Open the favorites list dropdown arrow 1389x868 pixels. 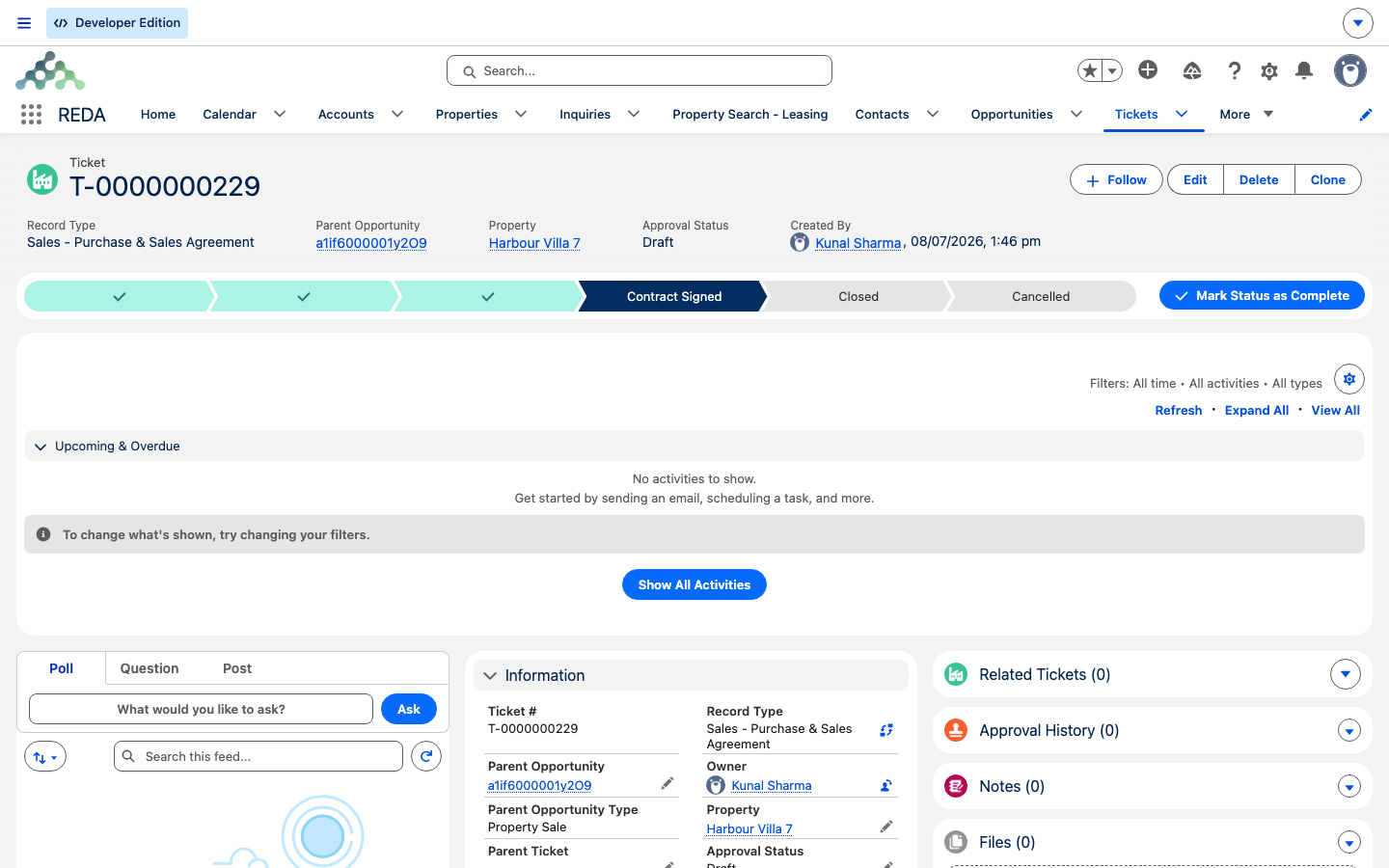(x=1112, y=70)
